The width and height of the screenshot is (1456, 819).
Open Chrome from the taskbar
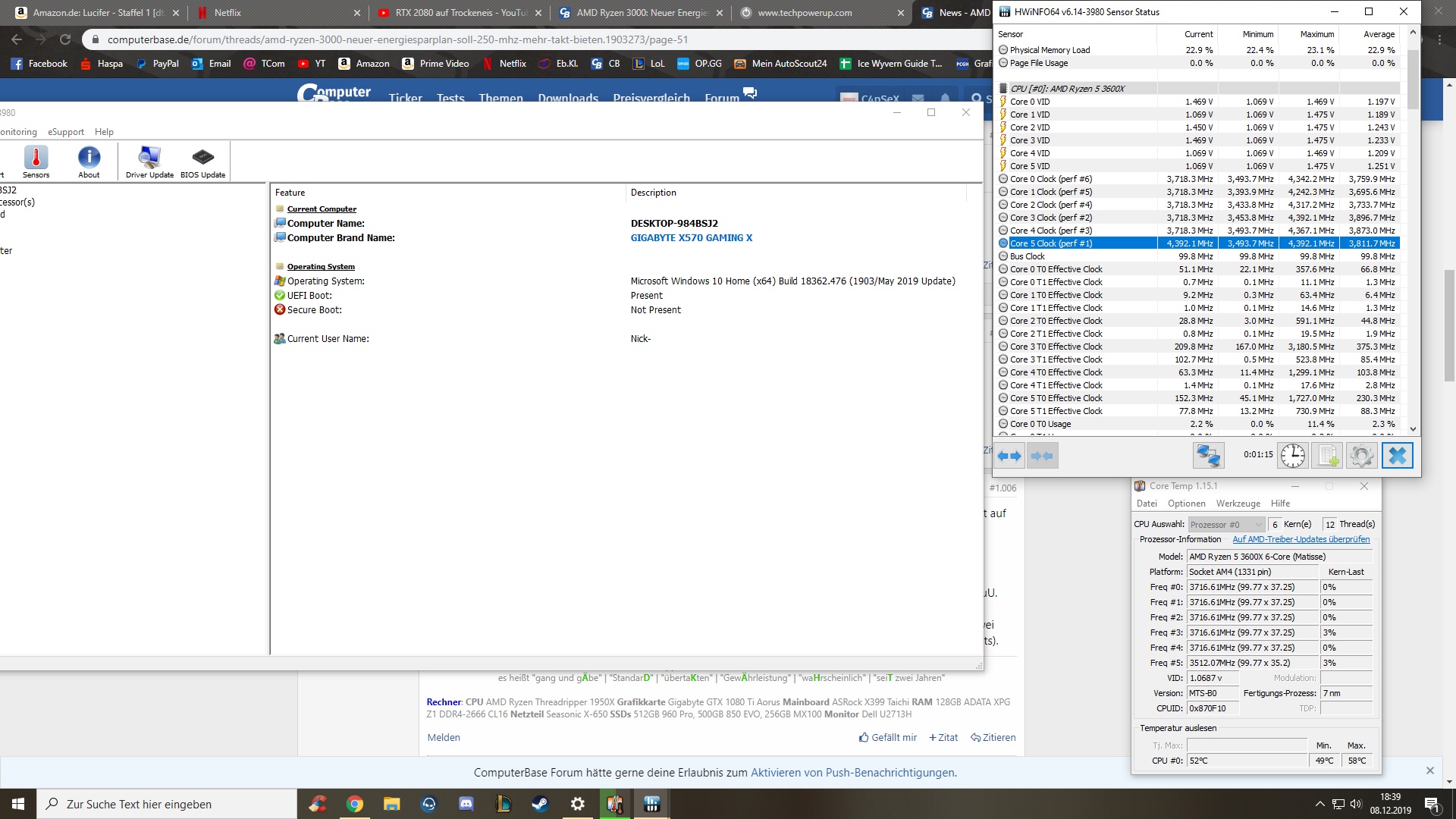[x=355, y=804]
